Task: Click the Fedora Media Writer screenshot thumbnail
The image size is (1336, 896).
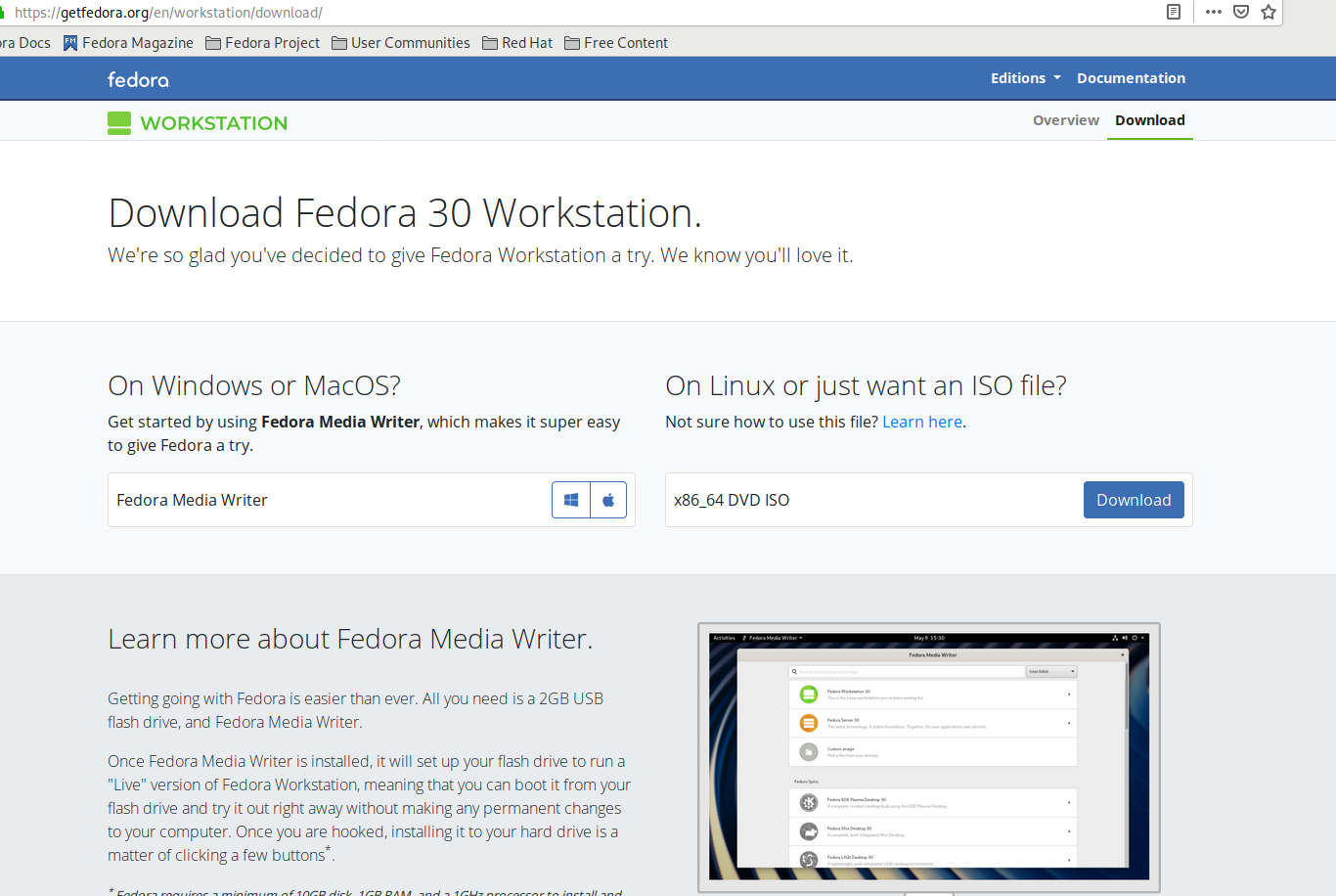Action: pos(928,756)
